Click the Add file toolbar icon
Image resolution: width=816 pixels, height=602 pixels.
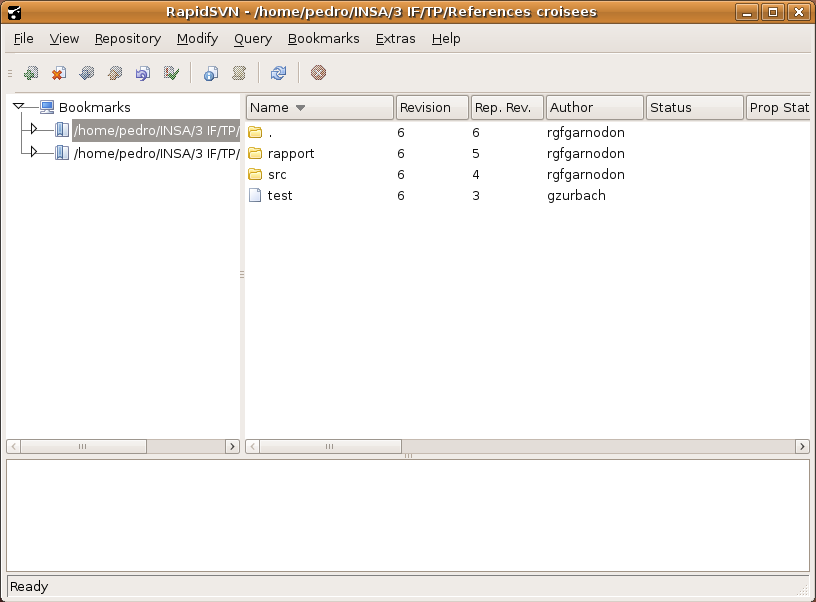31,73
